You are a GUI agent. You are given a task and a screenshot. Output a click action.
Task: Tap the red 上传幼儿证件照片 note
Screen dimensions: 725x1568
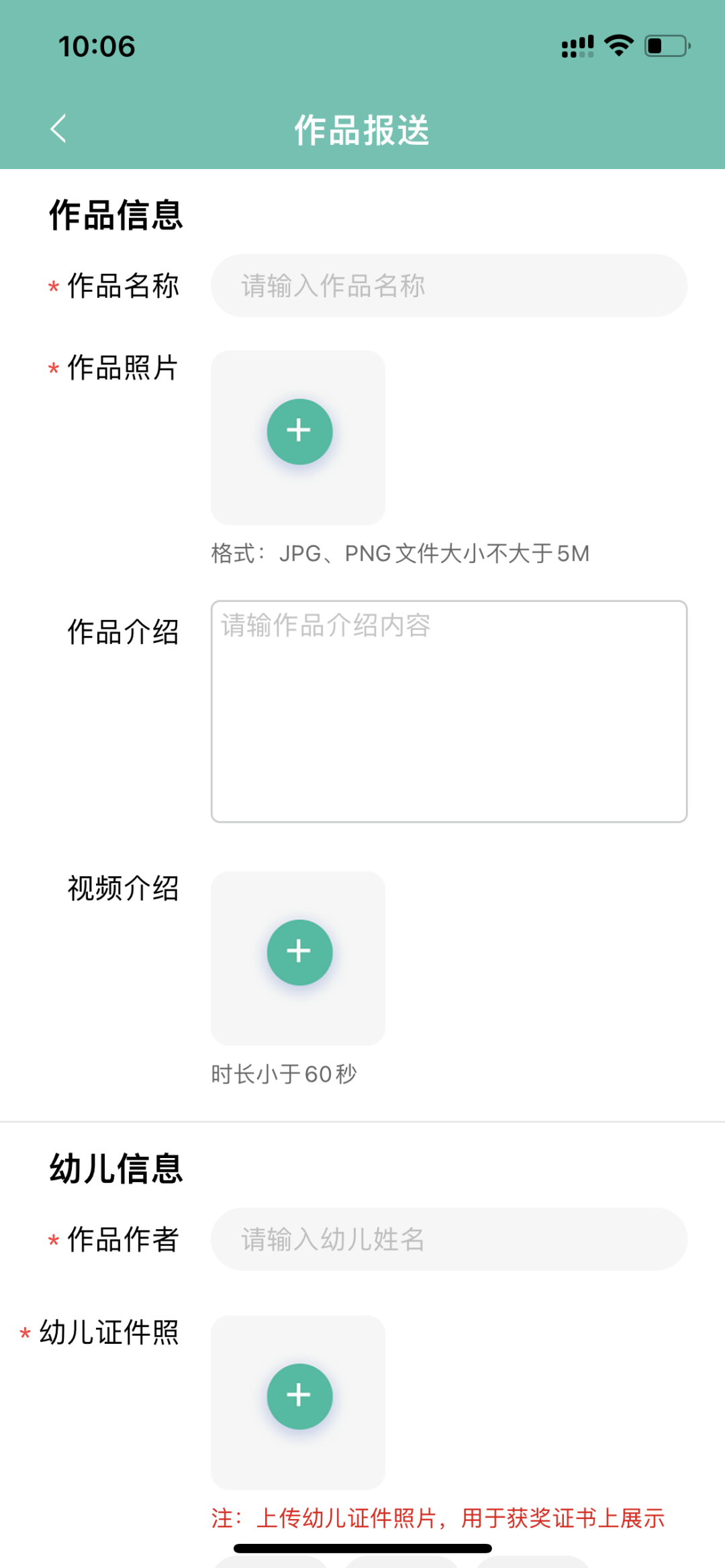click(438, 1518)
